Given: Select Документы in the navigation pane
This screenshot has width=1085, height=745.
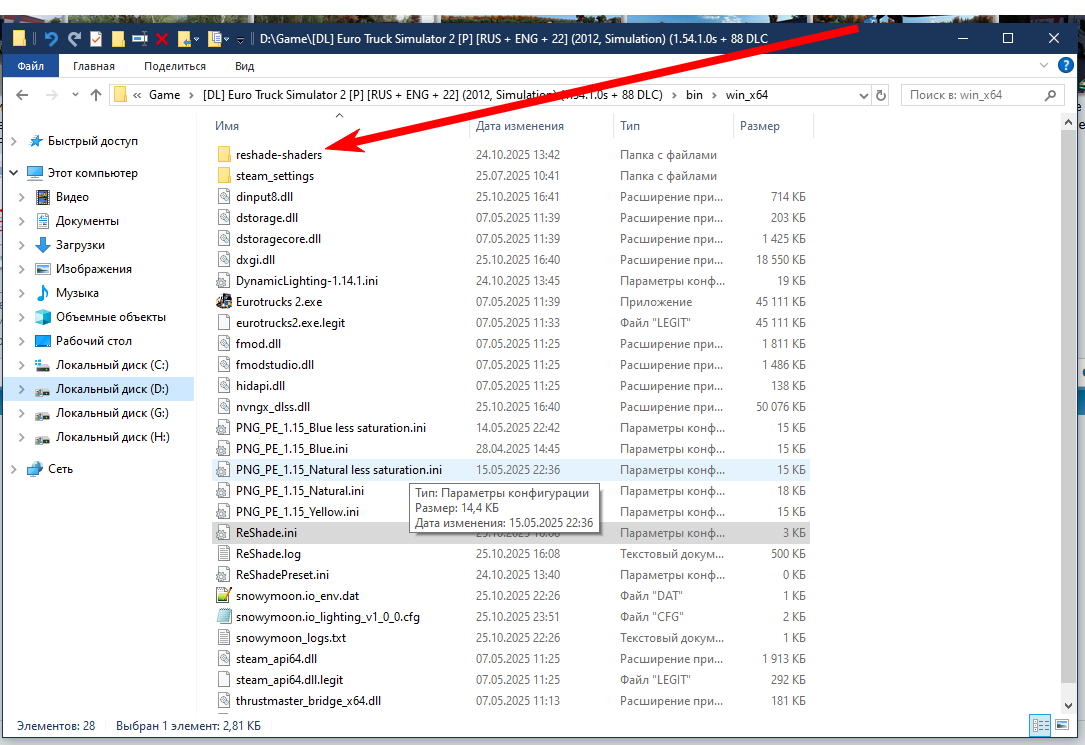Looking at the screenshot, I should point(87,221).
